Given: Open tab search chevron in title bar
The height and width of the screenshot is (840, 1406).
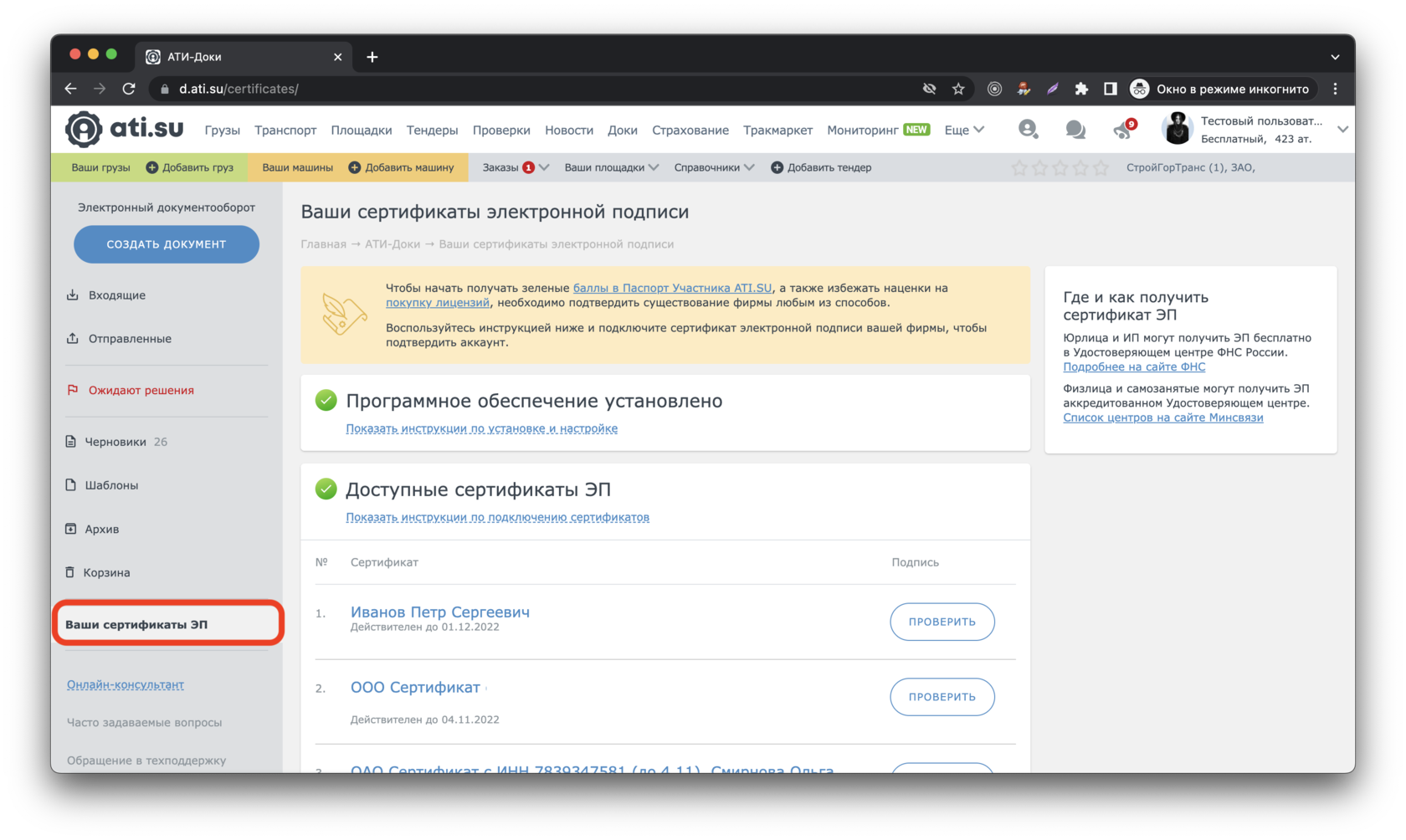Looking at the screenshot, I should (x=1335, y=57).
